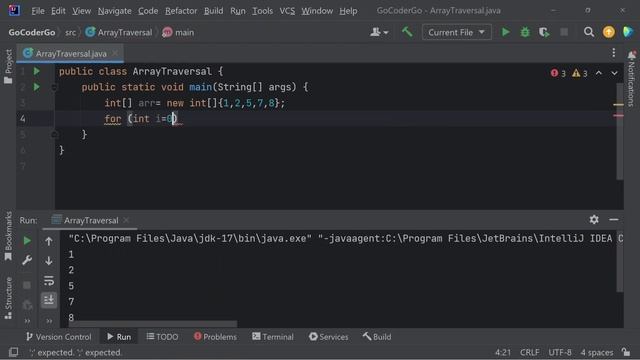This screenshot has height=360, width=640.
Task: Open Version Control tool window button
Action: [x=58, y=337]
